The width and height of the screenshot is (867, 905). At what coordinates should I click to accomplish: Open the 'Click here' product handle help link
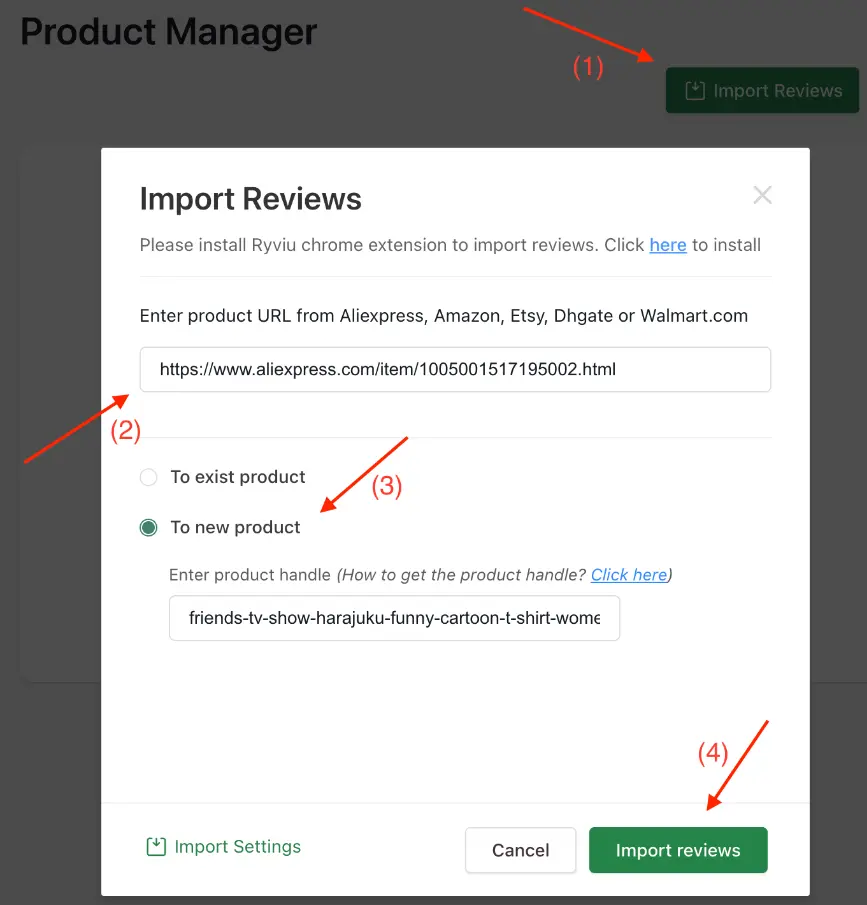[629, 575]
